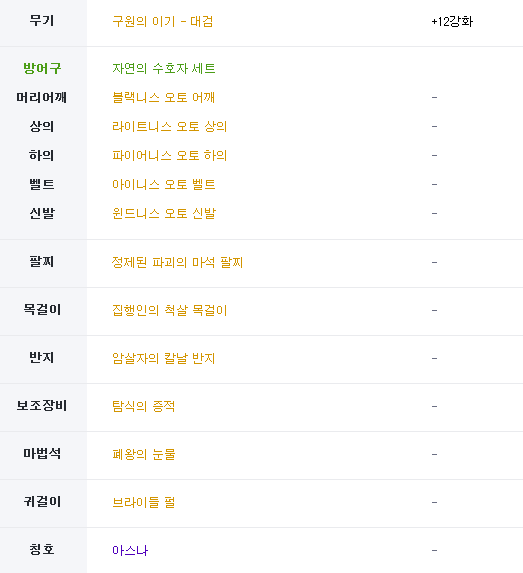The width and height of the screenshot is (523, 573).
Task: Click the +12강화 reinforcement value
Action: coord(452,21)
